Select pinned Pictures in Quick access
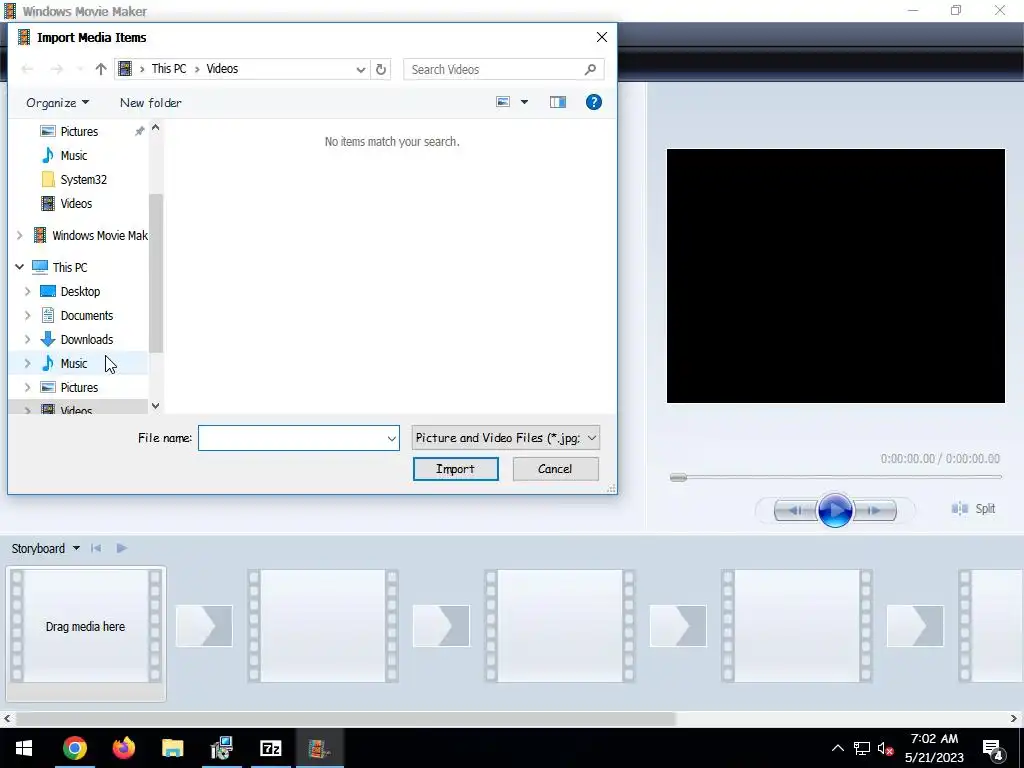 pos(79,131)
